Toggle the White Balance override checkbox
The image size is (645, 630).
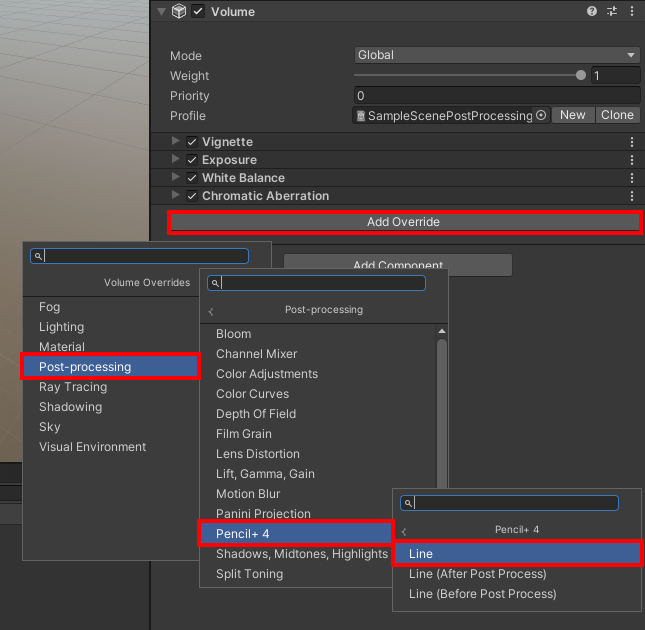(x=192, y=178)
